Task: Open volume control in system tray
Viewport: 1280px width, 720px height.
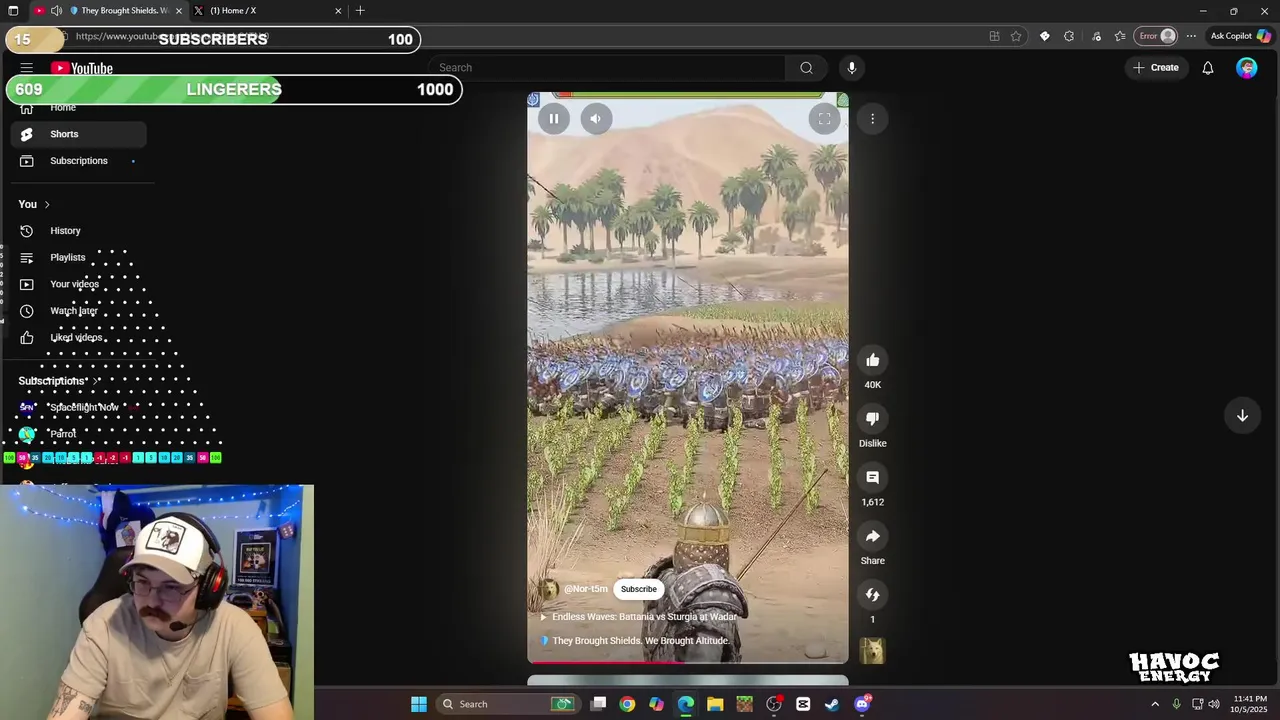Action: point(1214,704)
